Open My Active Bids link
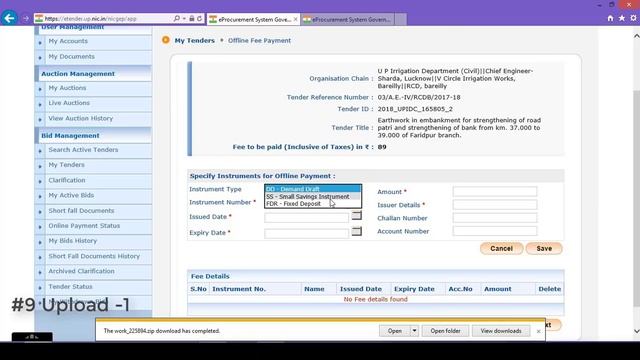 point(71,196)
